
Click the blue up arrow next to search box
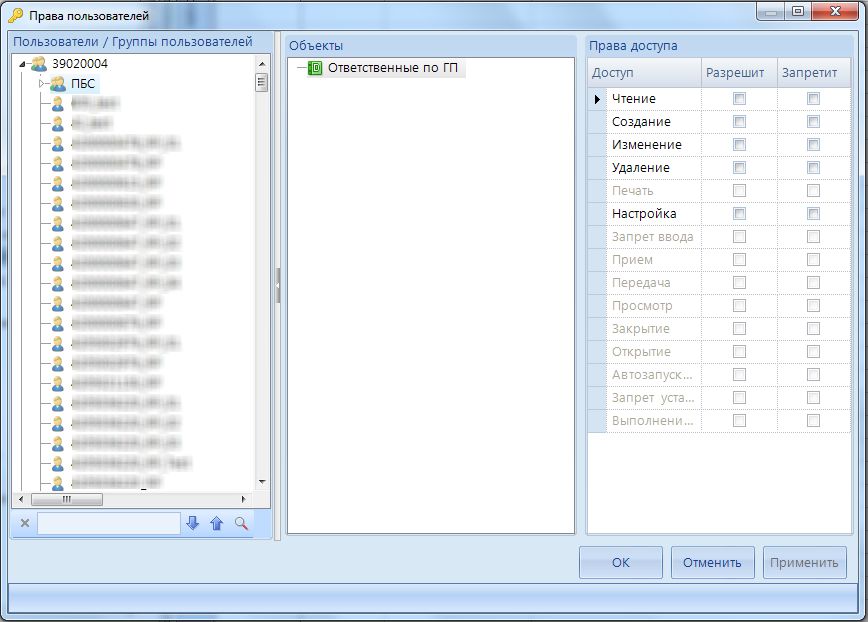pyautogui.click(x=217, y=523)
